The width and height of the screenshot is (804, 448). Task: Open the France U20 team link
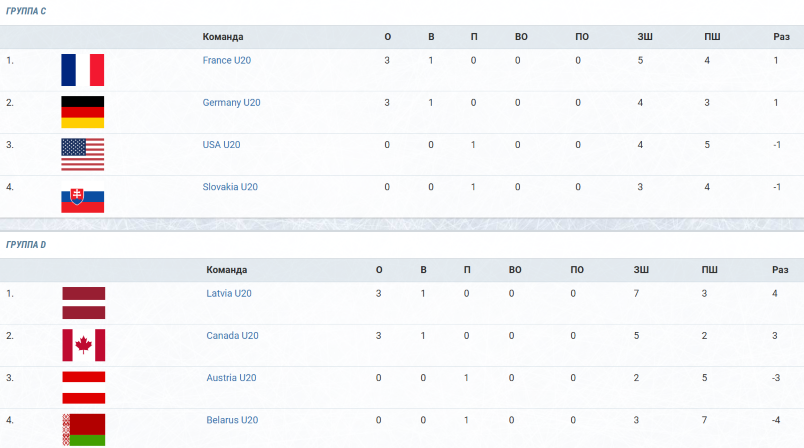pyautogui.click(x=227, y=60)
